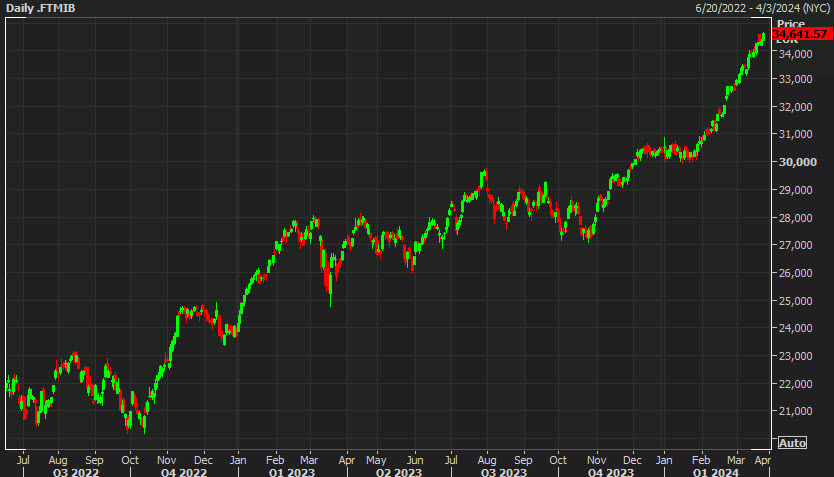Image resolution: width=834 pixels, height=477 pixels.
Task: Click the 22,000 price axis label
Action: pos(795,384)
